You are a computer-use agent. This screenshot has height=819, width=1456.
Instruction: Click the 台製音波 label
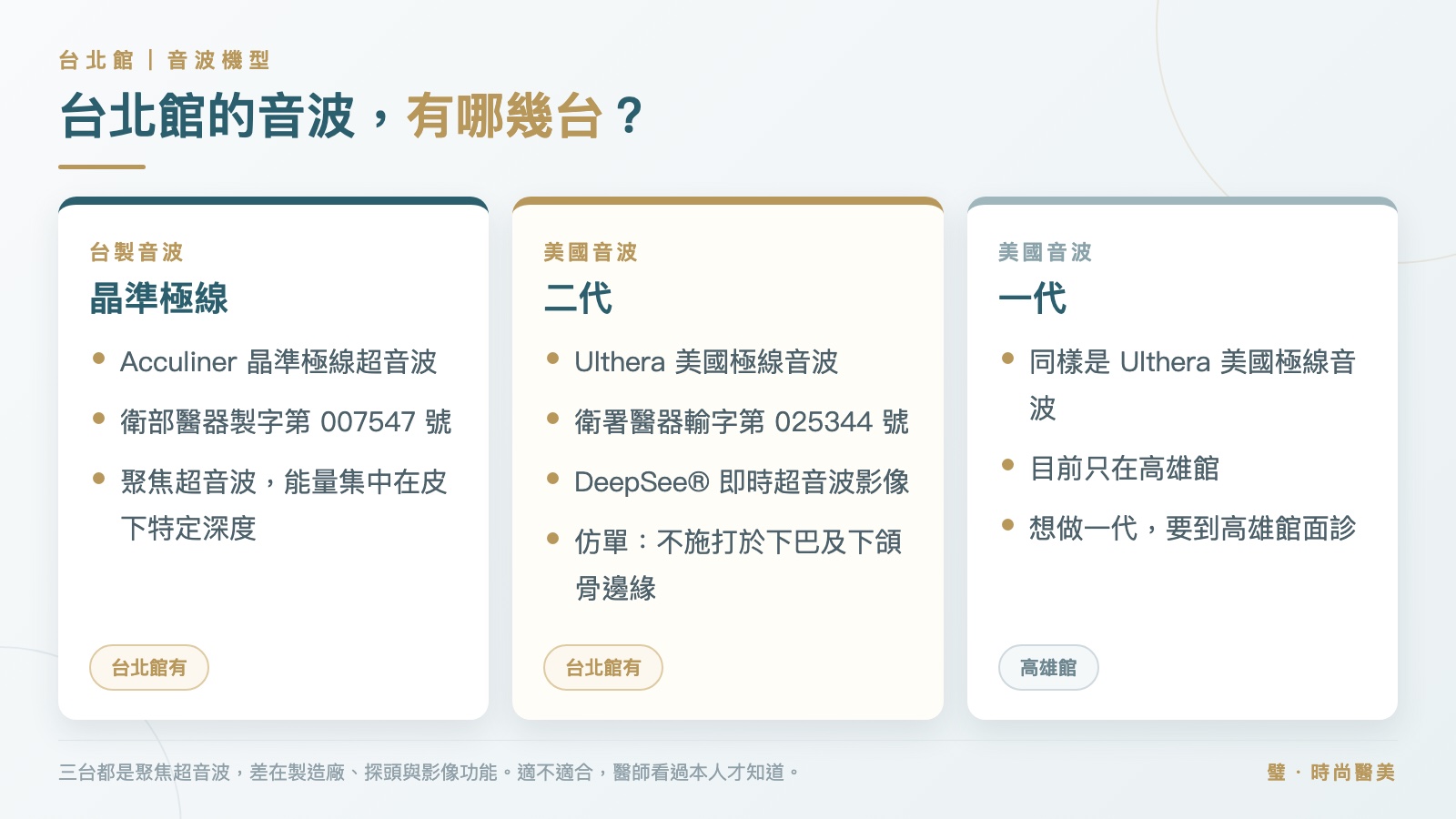(136, 252)
